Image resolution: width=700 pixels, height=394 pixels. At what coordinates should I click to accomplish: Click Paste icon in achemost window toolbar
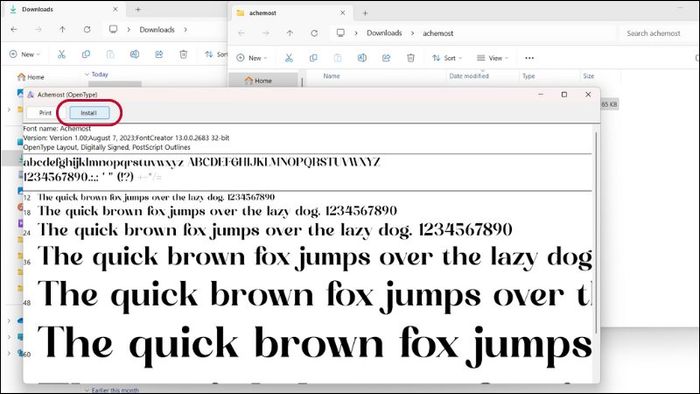pyautogui.click(x=338, y=58)
